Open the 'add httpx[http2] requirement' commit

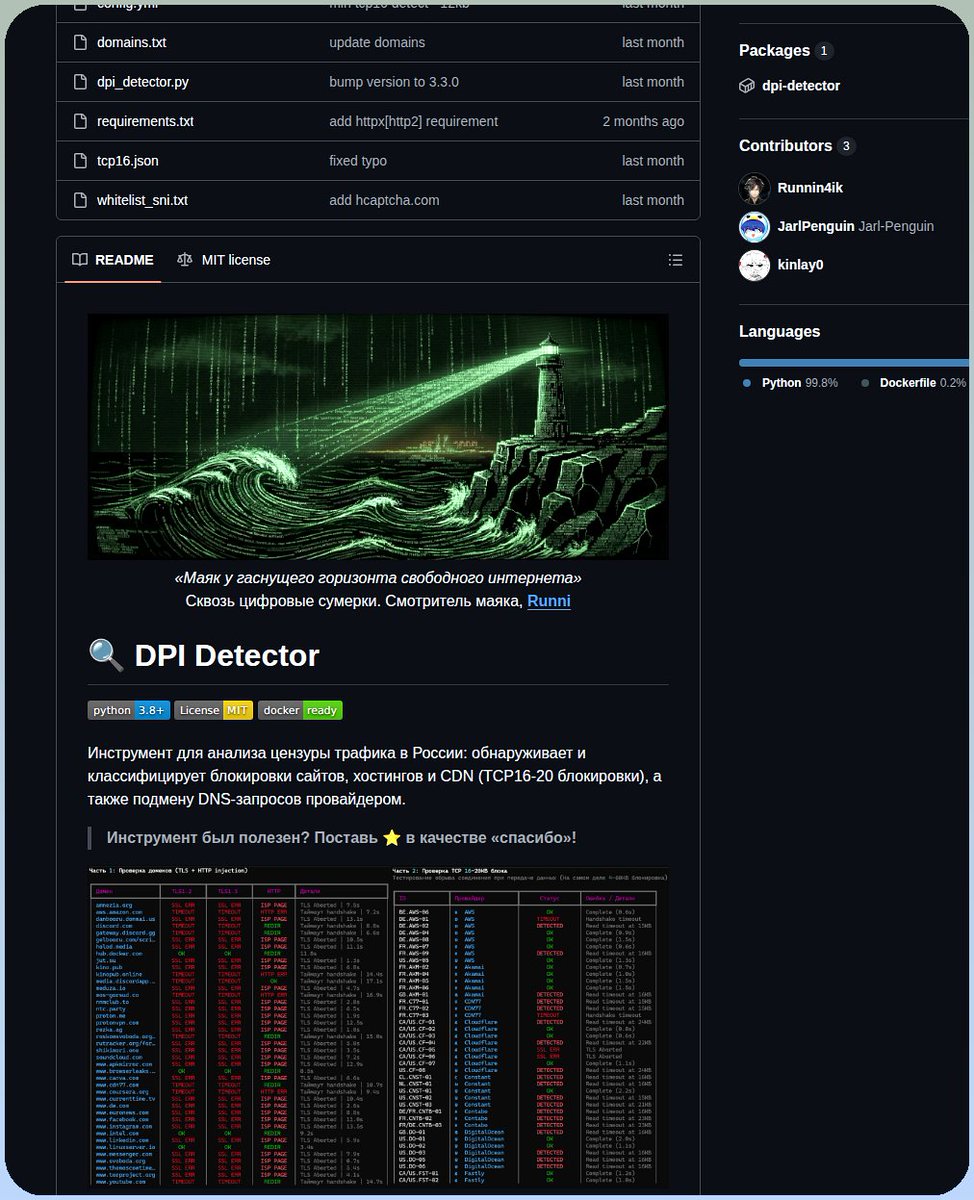coord(413,121)
